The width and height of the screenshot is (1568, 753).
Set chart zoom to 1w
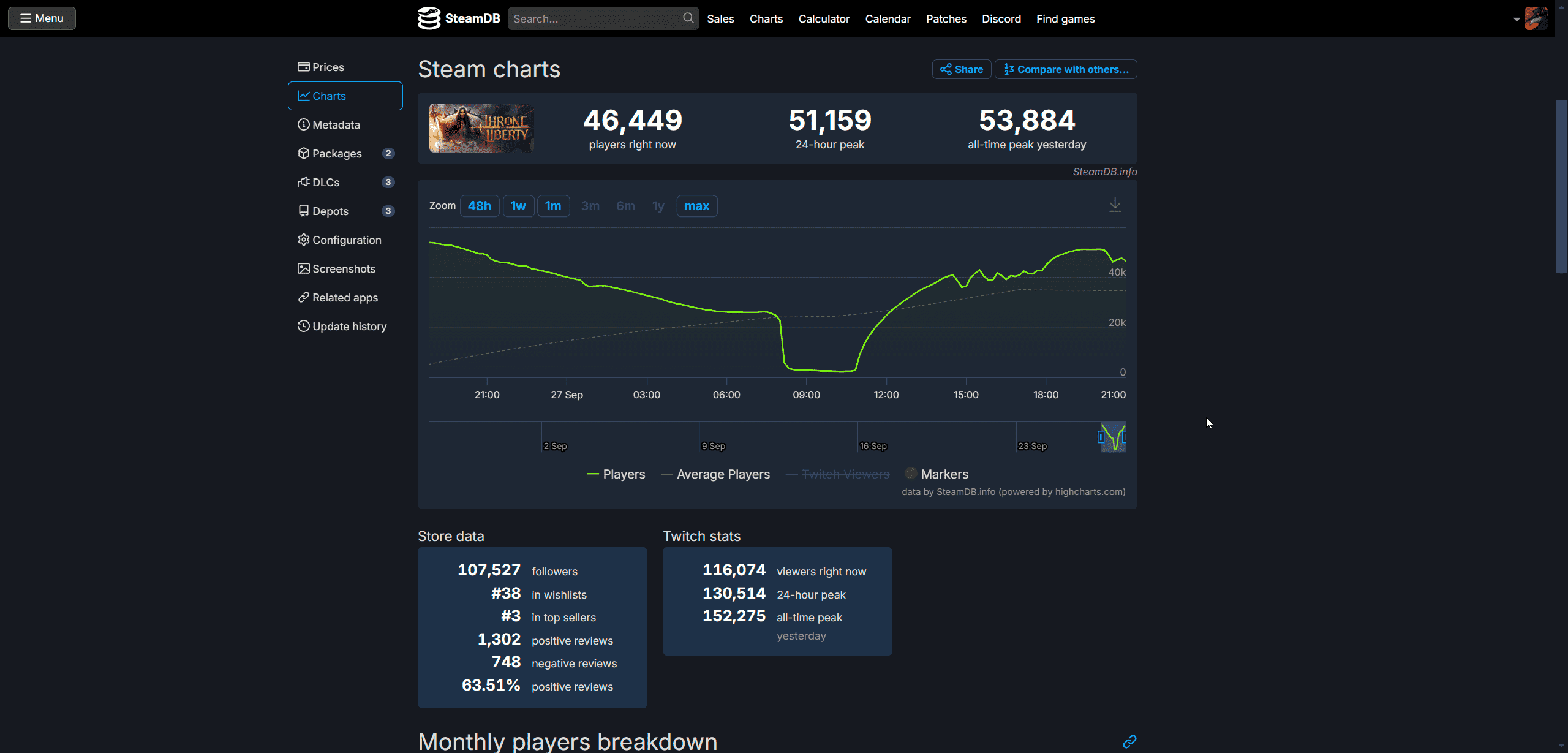click(x=518, y=206)
